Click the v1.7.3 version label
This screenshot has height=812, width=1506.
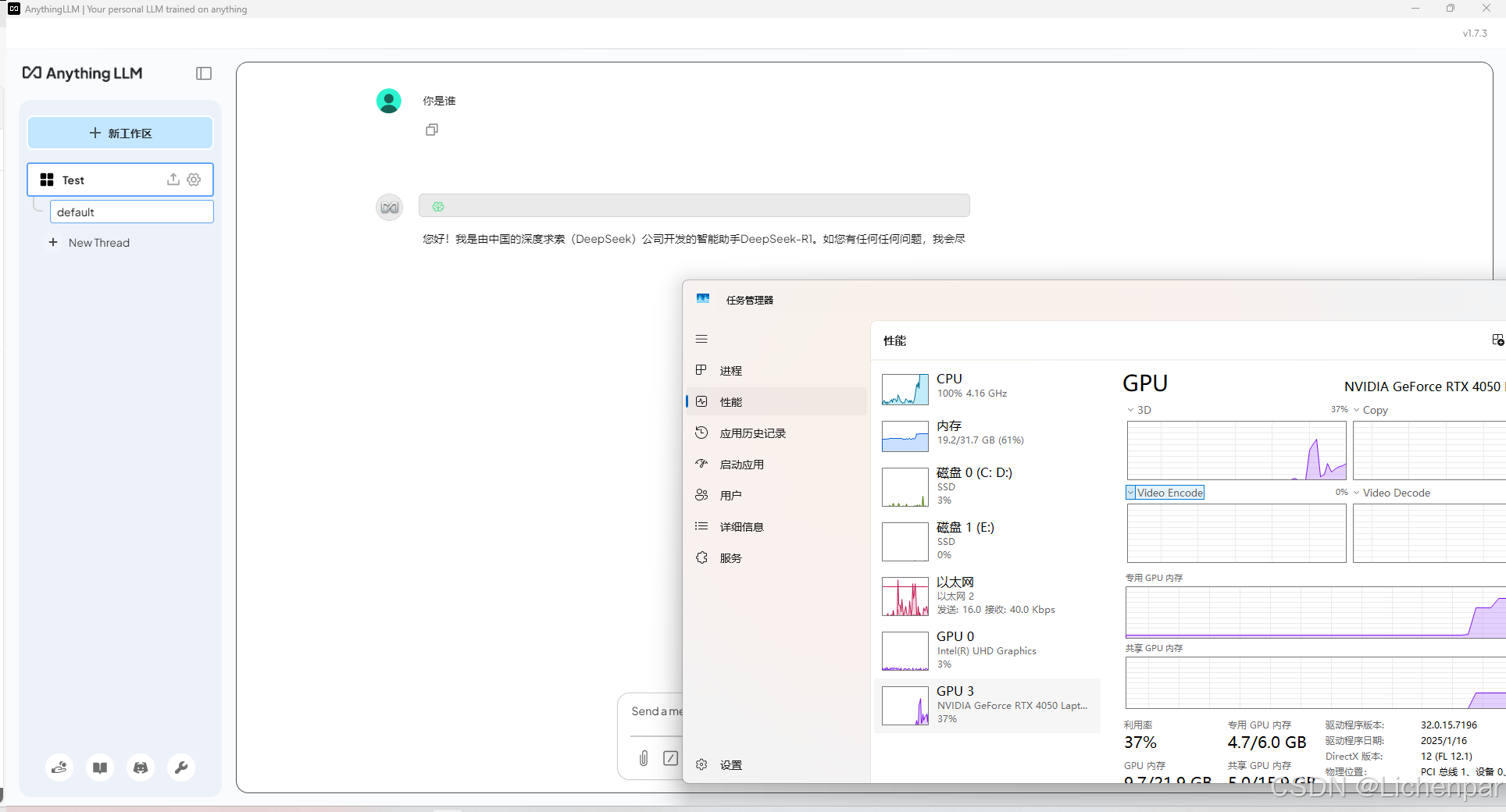1475,33
